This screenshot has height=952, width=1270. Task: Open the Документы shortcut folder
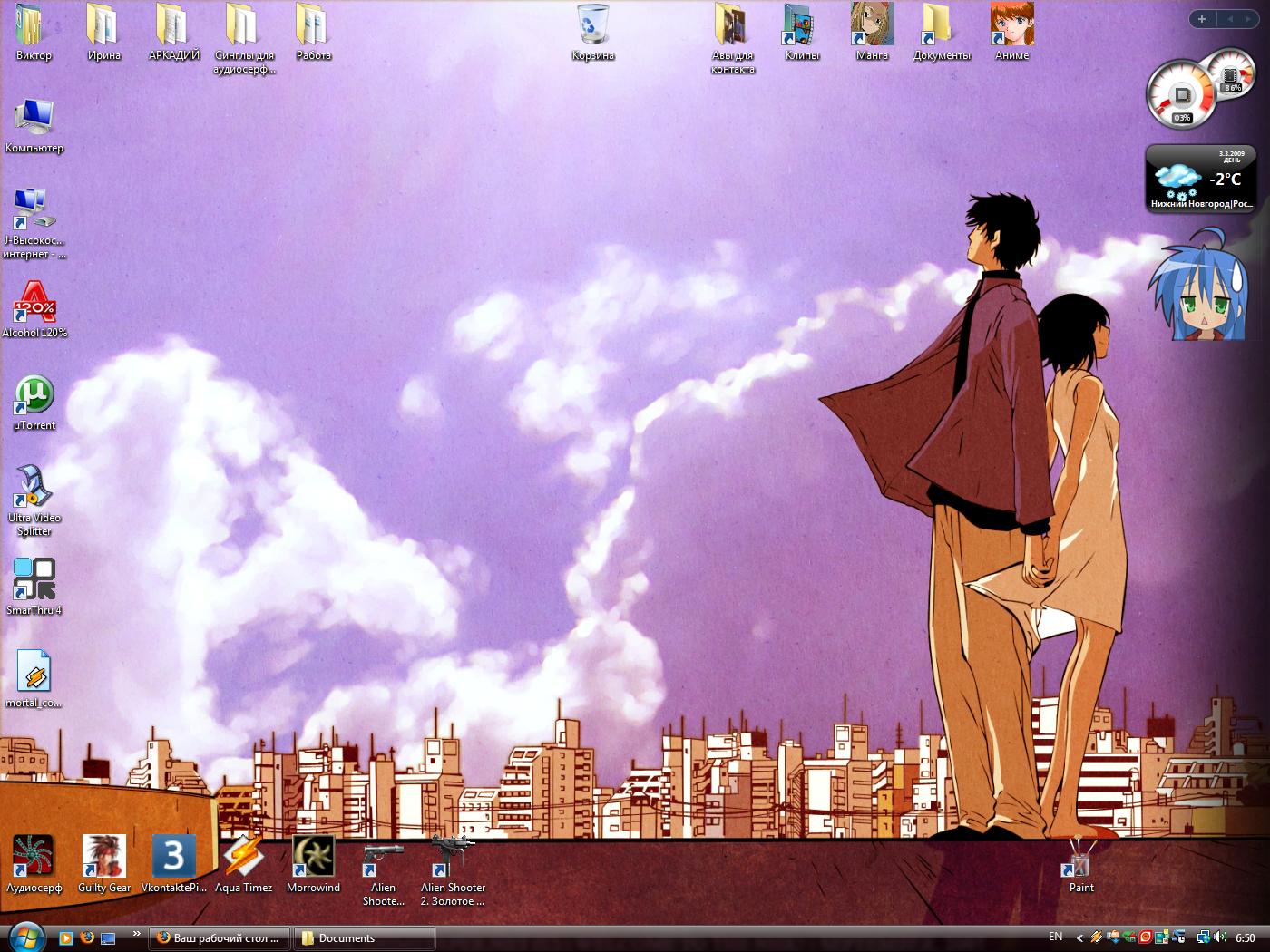(x=942, y=32)
